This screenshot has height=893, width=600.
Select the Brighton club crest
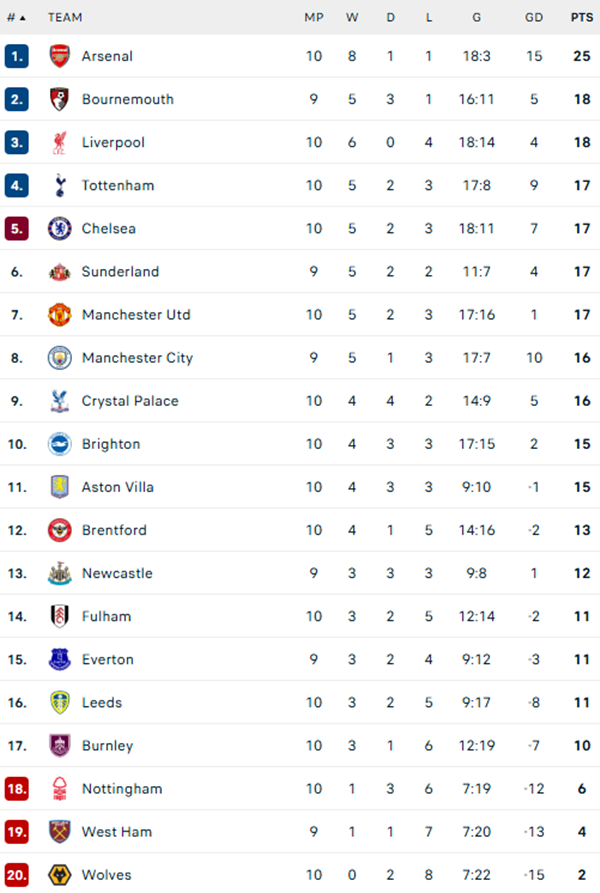56,443
